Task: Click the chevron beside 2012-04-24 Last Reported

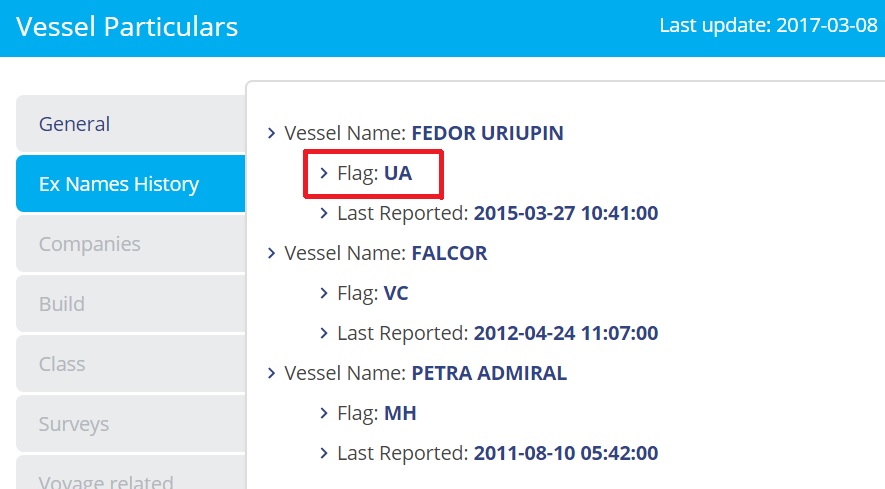Action: click(x=324, y=333)
